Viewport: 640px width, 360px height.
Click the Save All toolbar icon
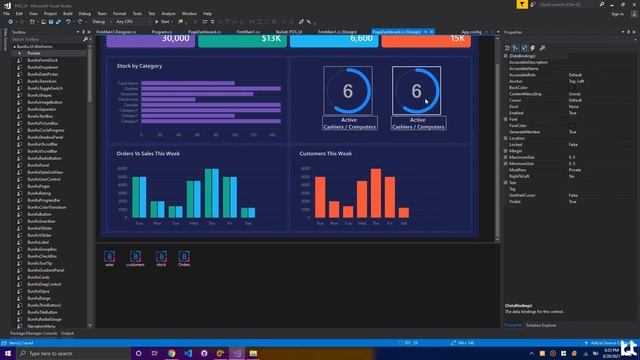click(58, 22)
